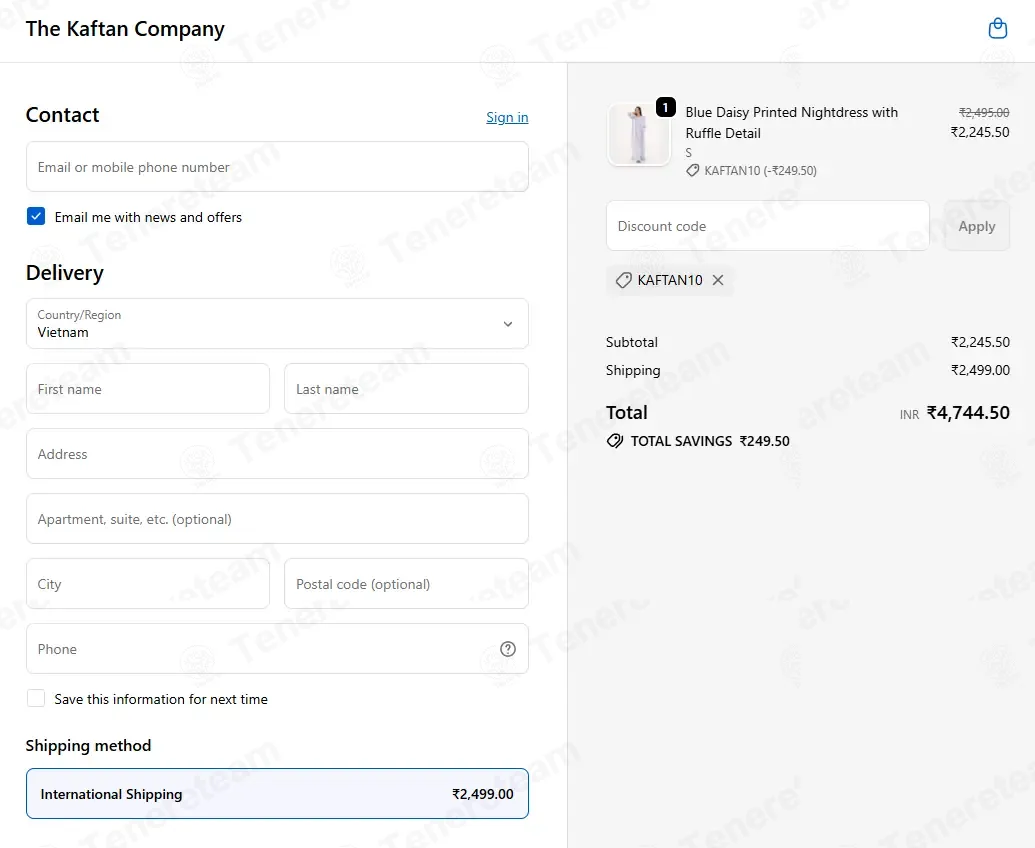Click the Discount code input field
Viewport: 1035px width, 848px height.
coord(768,226)
